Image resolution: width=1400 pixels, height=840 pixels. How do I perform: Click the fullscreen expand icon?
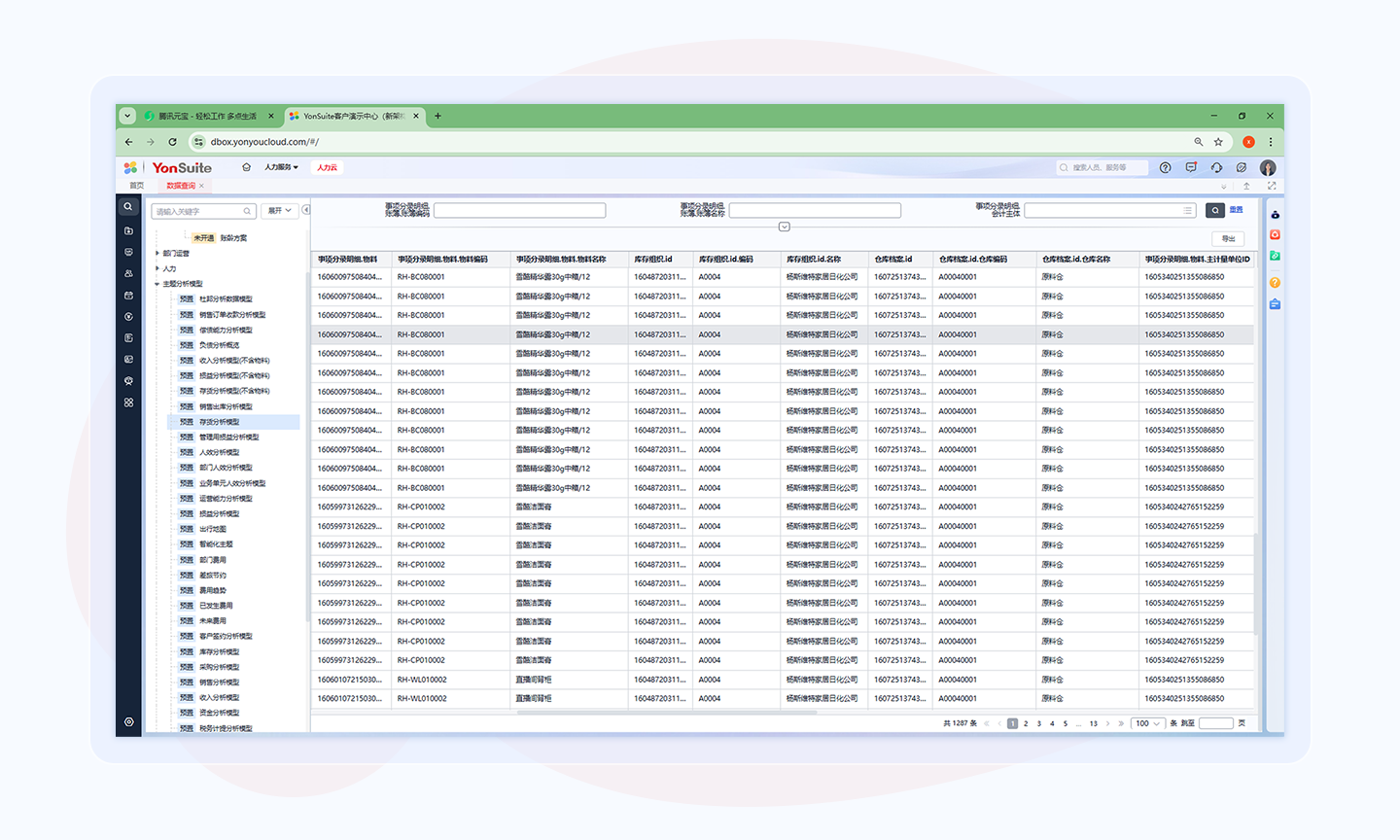pos(1271,186)
